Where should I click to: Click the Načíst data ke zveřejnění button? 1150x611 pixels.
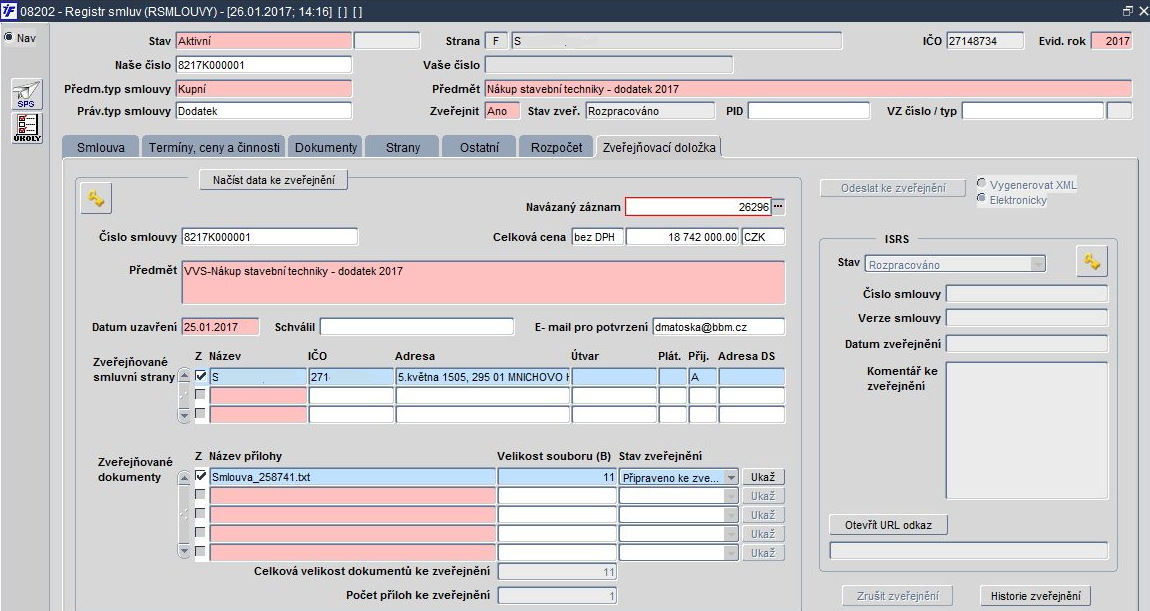click(x=274, y=180)
